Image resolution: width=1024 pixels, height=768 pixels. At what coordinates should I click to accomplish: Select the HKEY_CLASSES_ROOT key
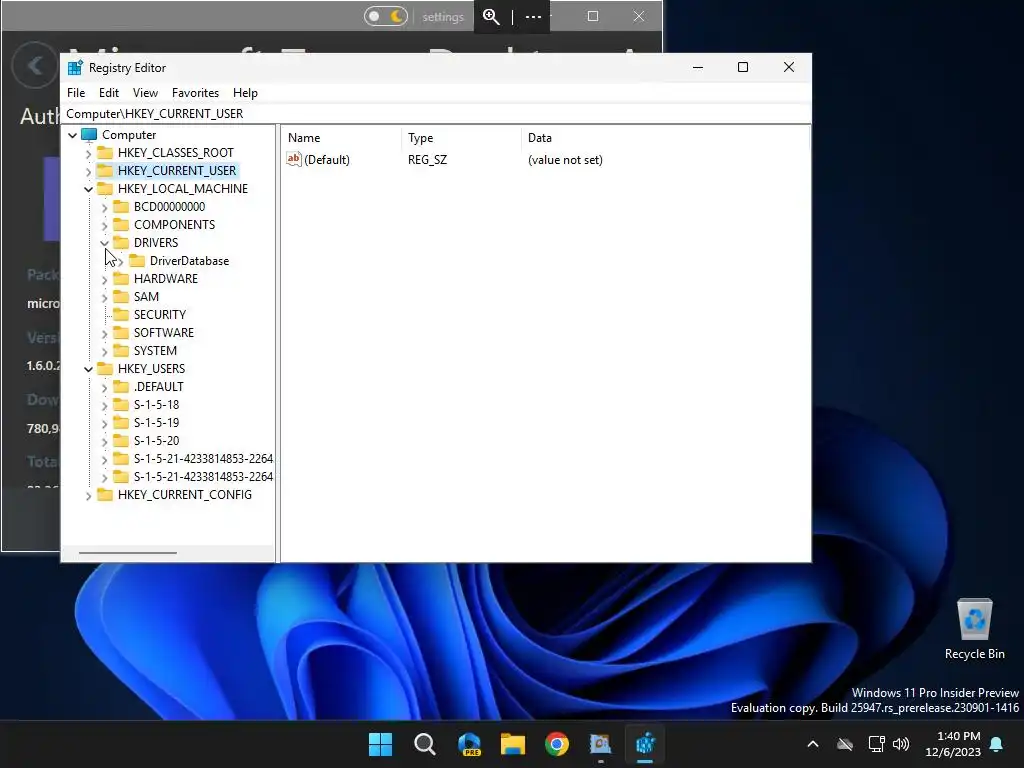point(176,153)
